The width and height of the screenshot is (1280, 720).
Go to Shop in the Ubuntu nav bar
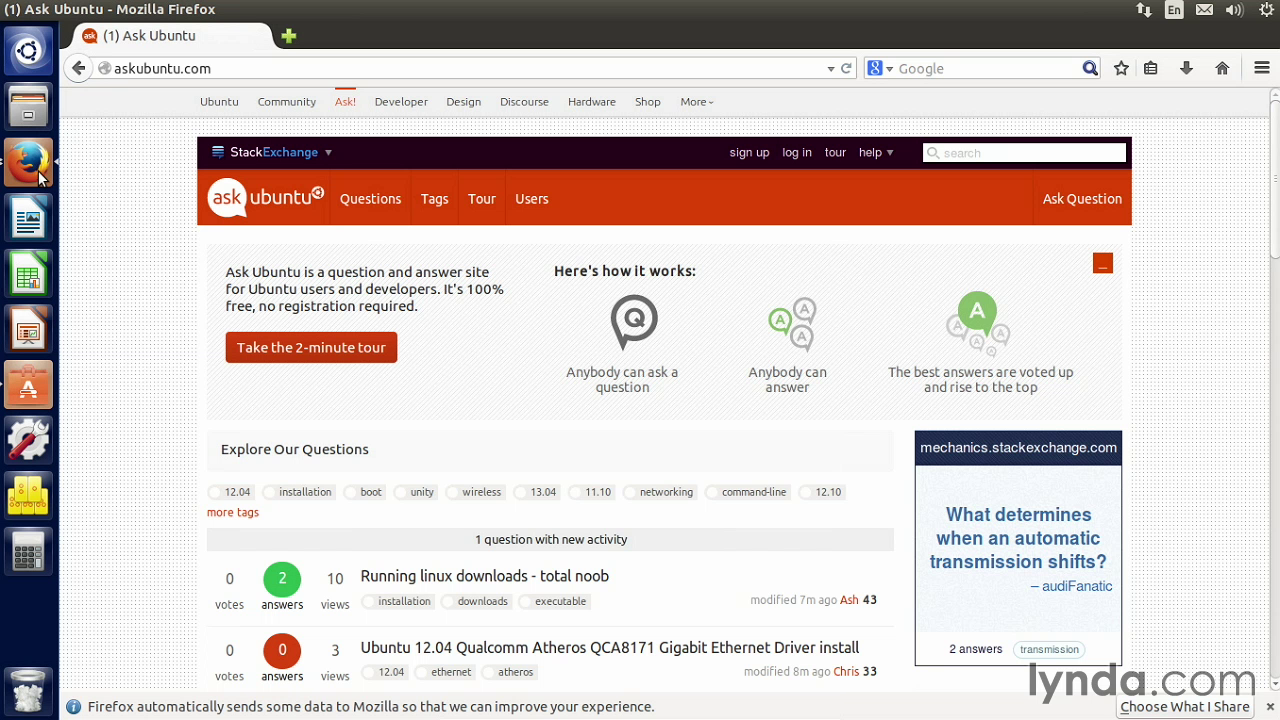tap(648, 102)
